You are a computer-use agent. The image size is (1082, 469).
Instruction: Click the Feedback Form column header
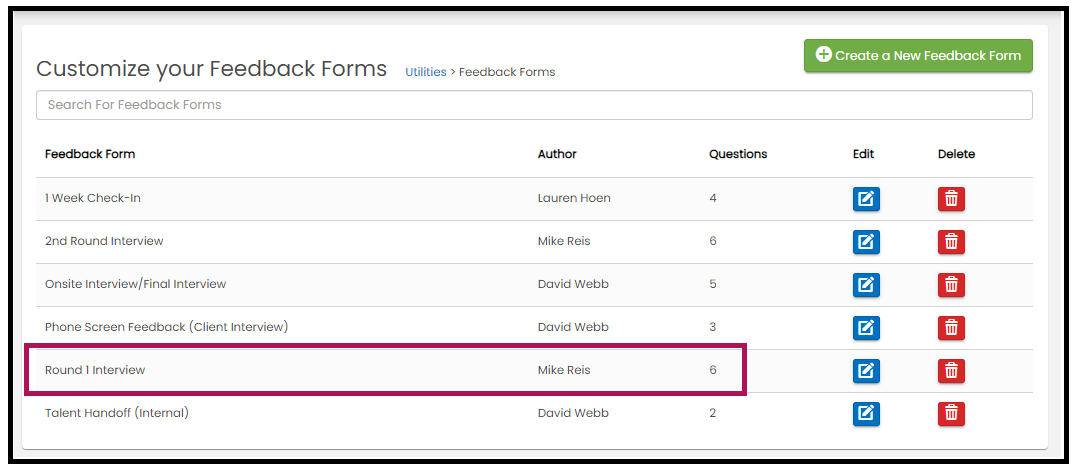[x=90, y=154]
